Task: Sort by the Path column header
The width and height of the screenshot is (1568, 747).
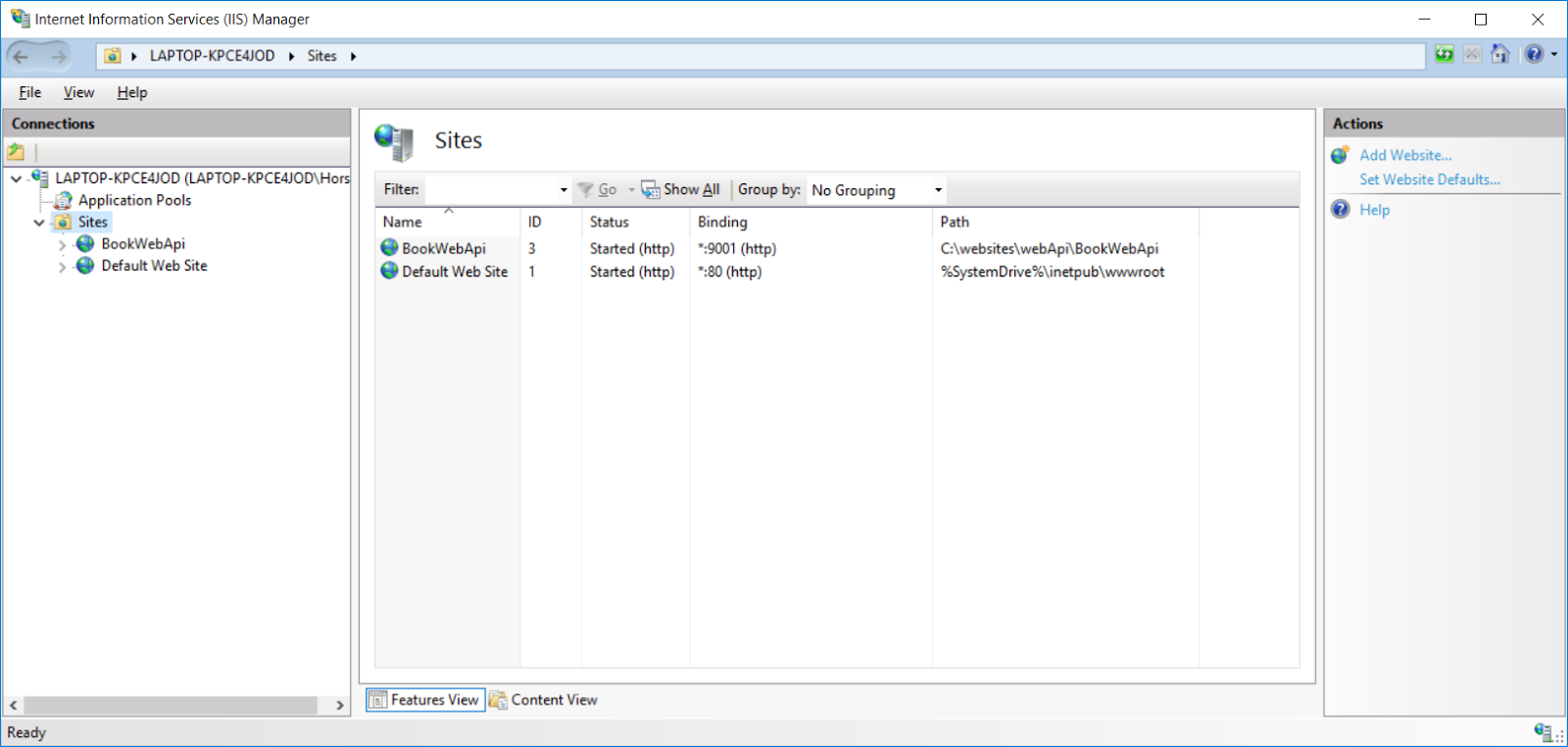Action: coord(1065,222)
